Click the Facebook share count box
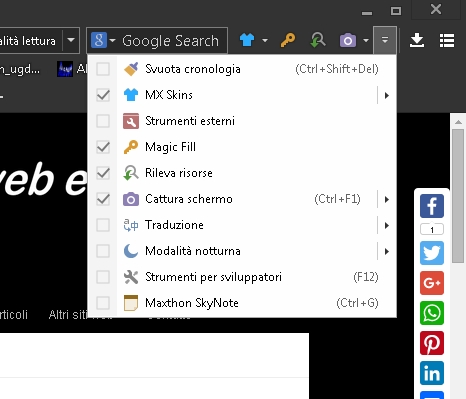466x399 pixels. point(432,230)
